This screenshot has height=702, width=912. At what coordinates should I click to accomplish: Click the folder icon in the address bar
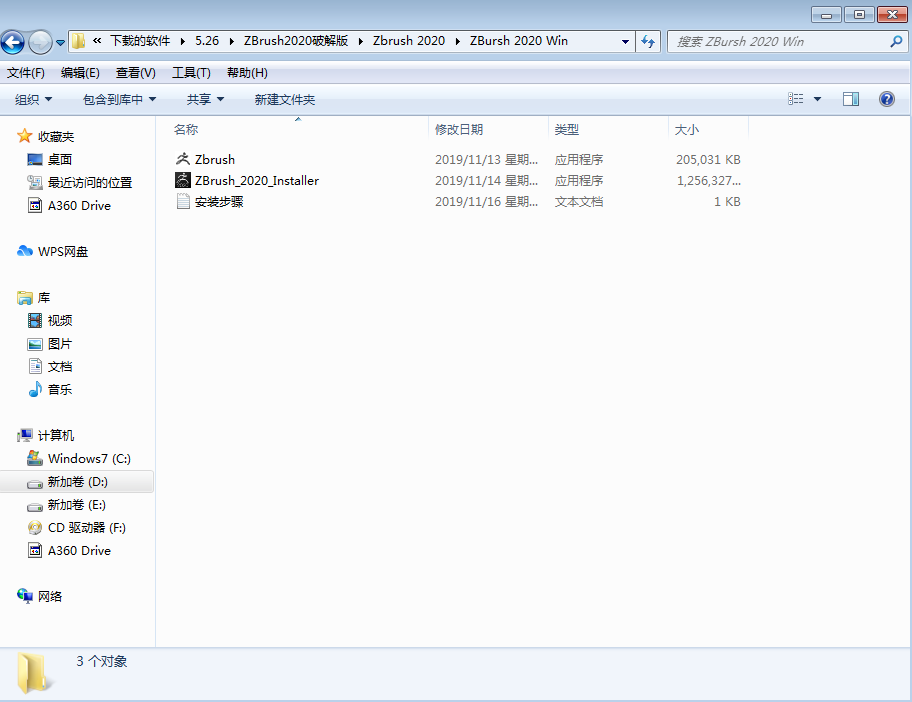[x=79, y=41]
